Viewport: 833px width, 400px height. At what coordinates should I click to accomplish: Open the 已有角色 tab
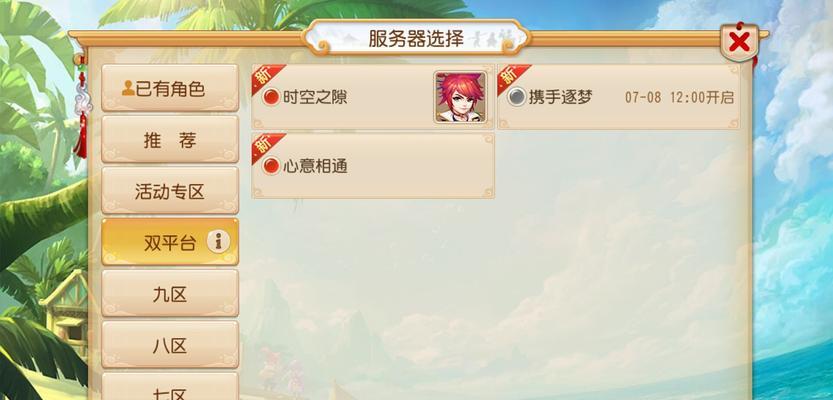click(170, 88)
